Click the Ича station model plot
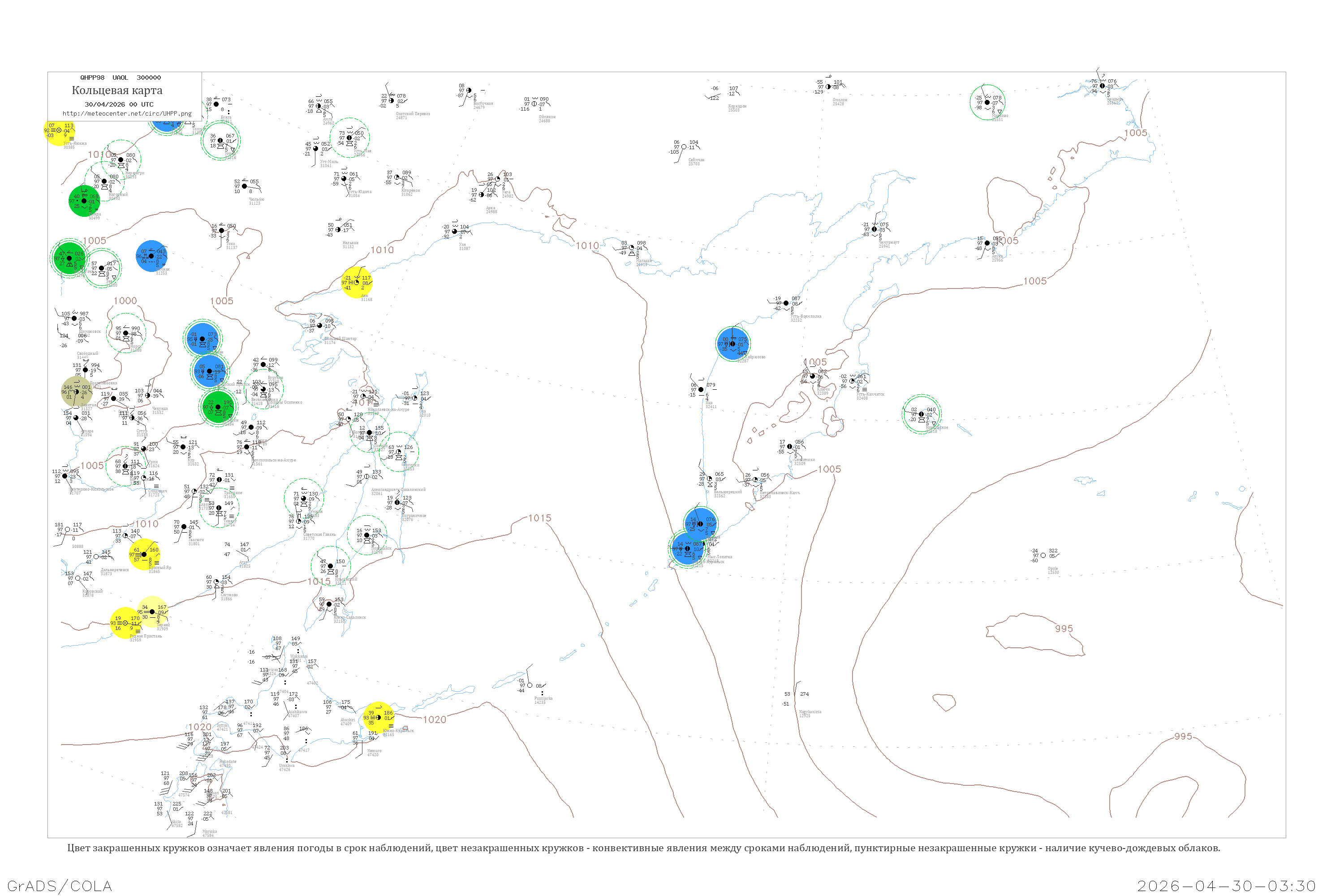This screenshot has width=1344, height=896. (701, 390)
